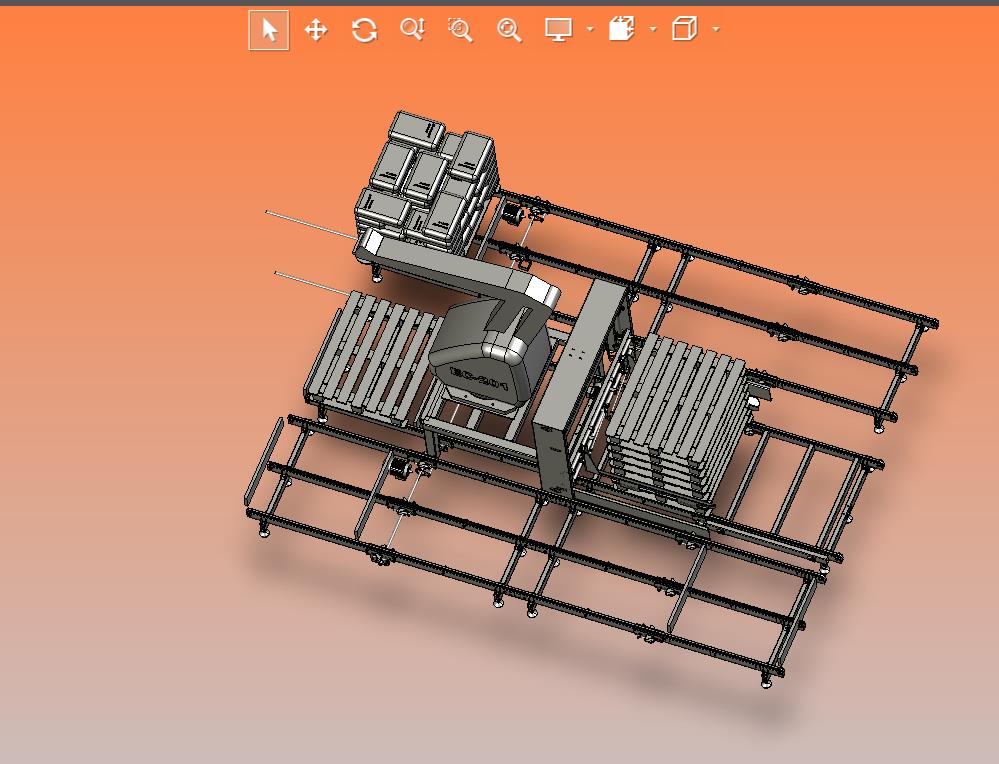Open the monitor display dropdown arrow

[x=590, y=29]
